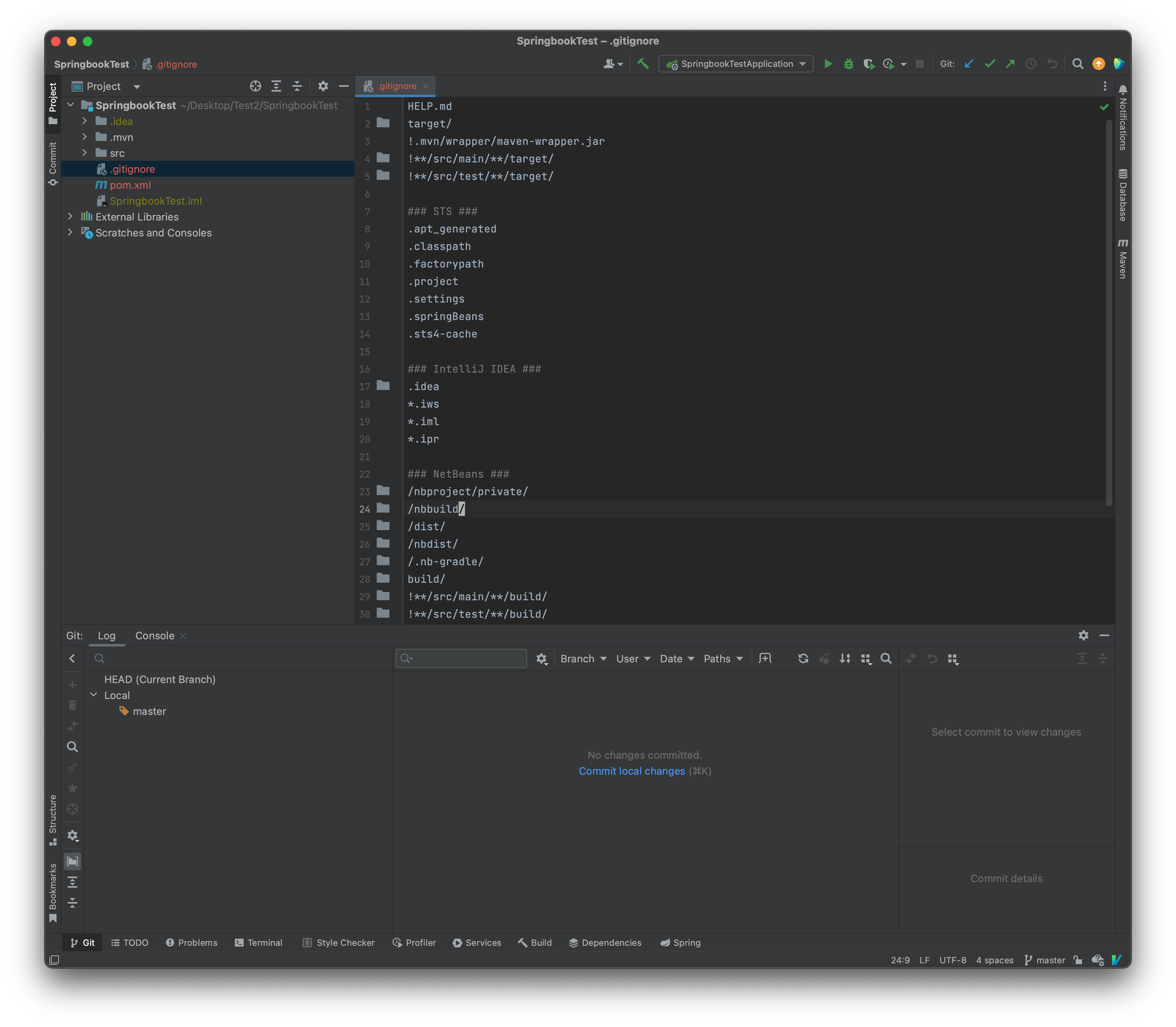The height and width of the screenshot is (1027, 1176).
Task: Refresh the Git log
Action: (x=803, y=658)
